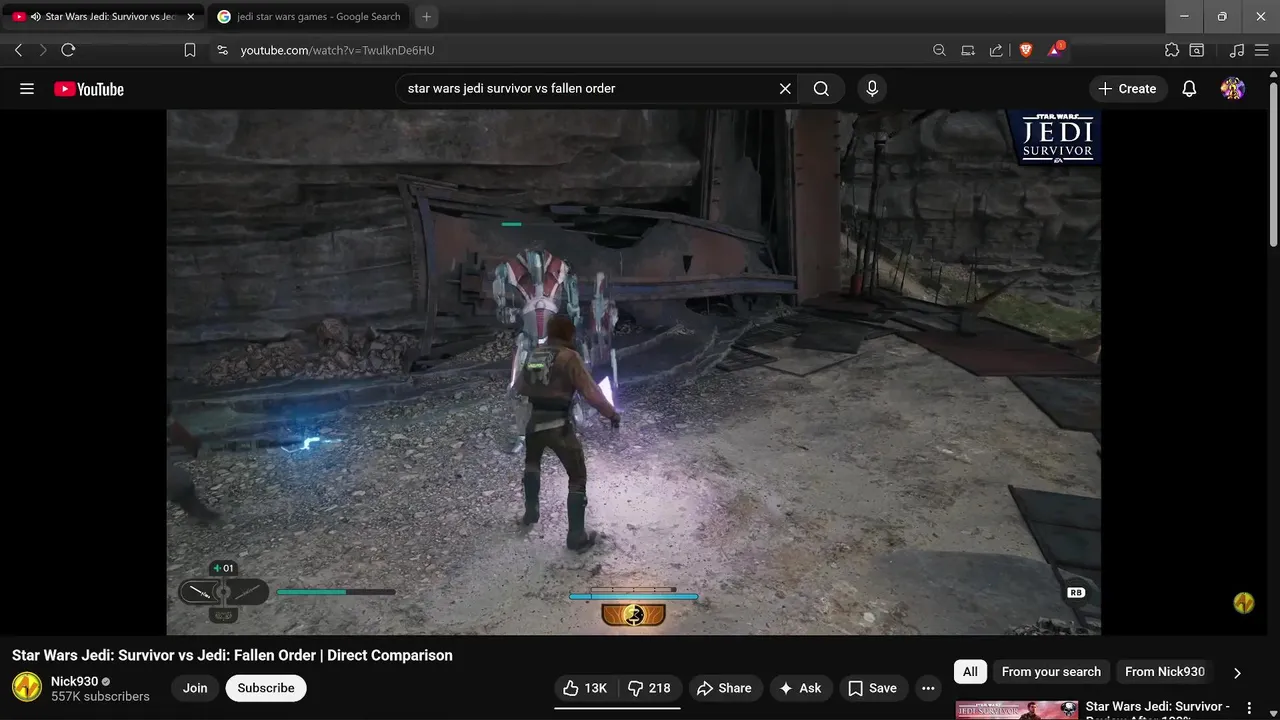Save the video to a playlist
The image size is (1280, 720).
tap(873, 688)
